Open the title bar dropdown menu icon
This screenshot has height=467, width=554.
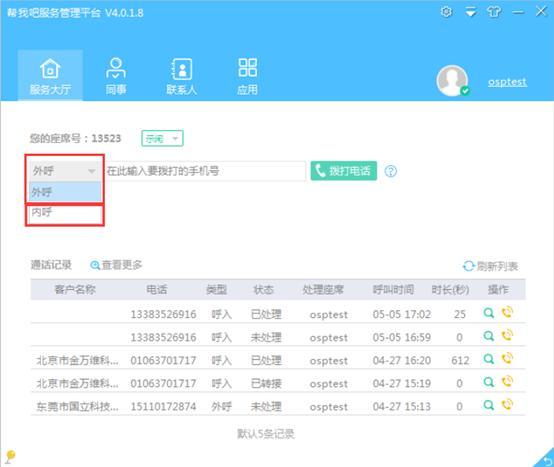(470, 12)
